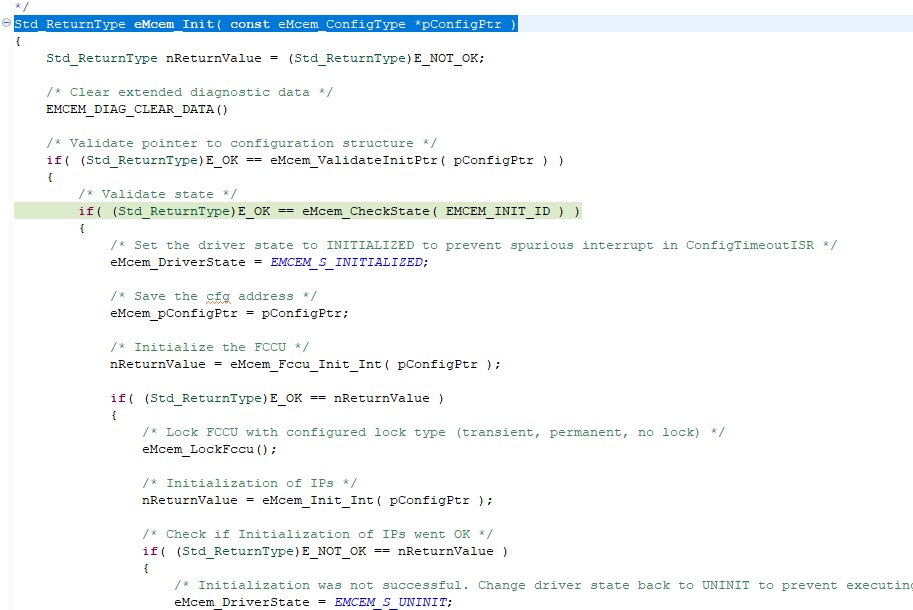This screenshot has height=610, width=913.
Task: Click the 'Clear extended diagnostic data' comment
Action: click(x=190, y=93)
